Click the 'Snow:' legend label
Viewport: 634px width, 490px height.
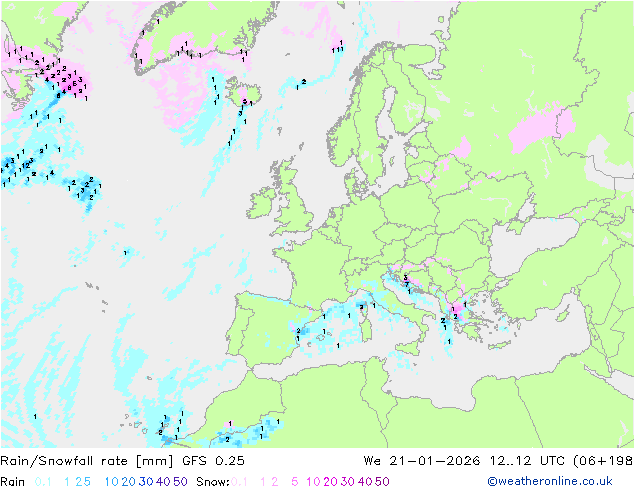[213, 482]
